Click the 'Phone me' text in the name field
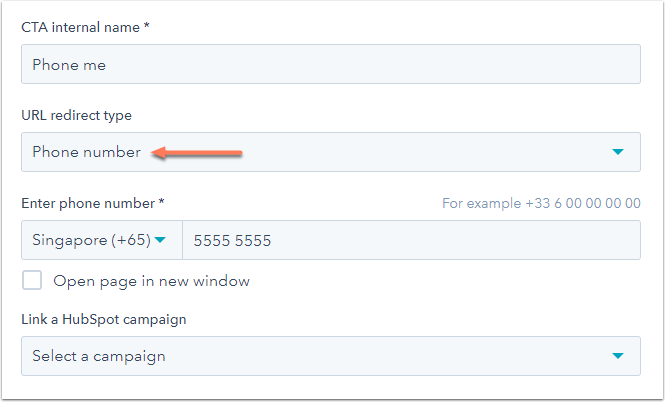The width and height of the screenshot is (665, 402). (69, 65)
